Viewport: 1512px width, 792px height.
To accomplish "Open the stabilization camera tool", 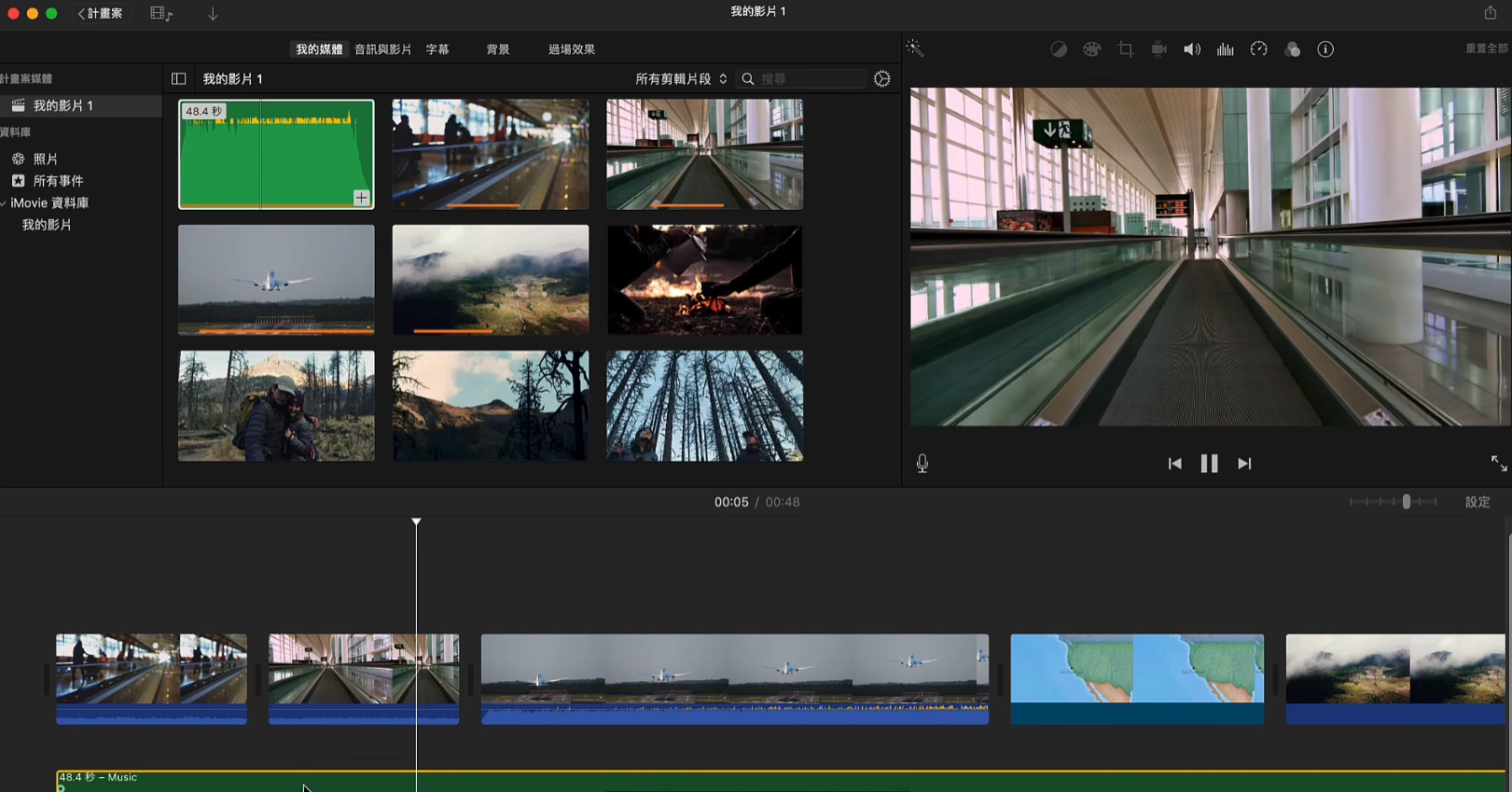I will pos(1159,49).
